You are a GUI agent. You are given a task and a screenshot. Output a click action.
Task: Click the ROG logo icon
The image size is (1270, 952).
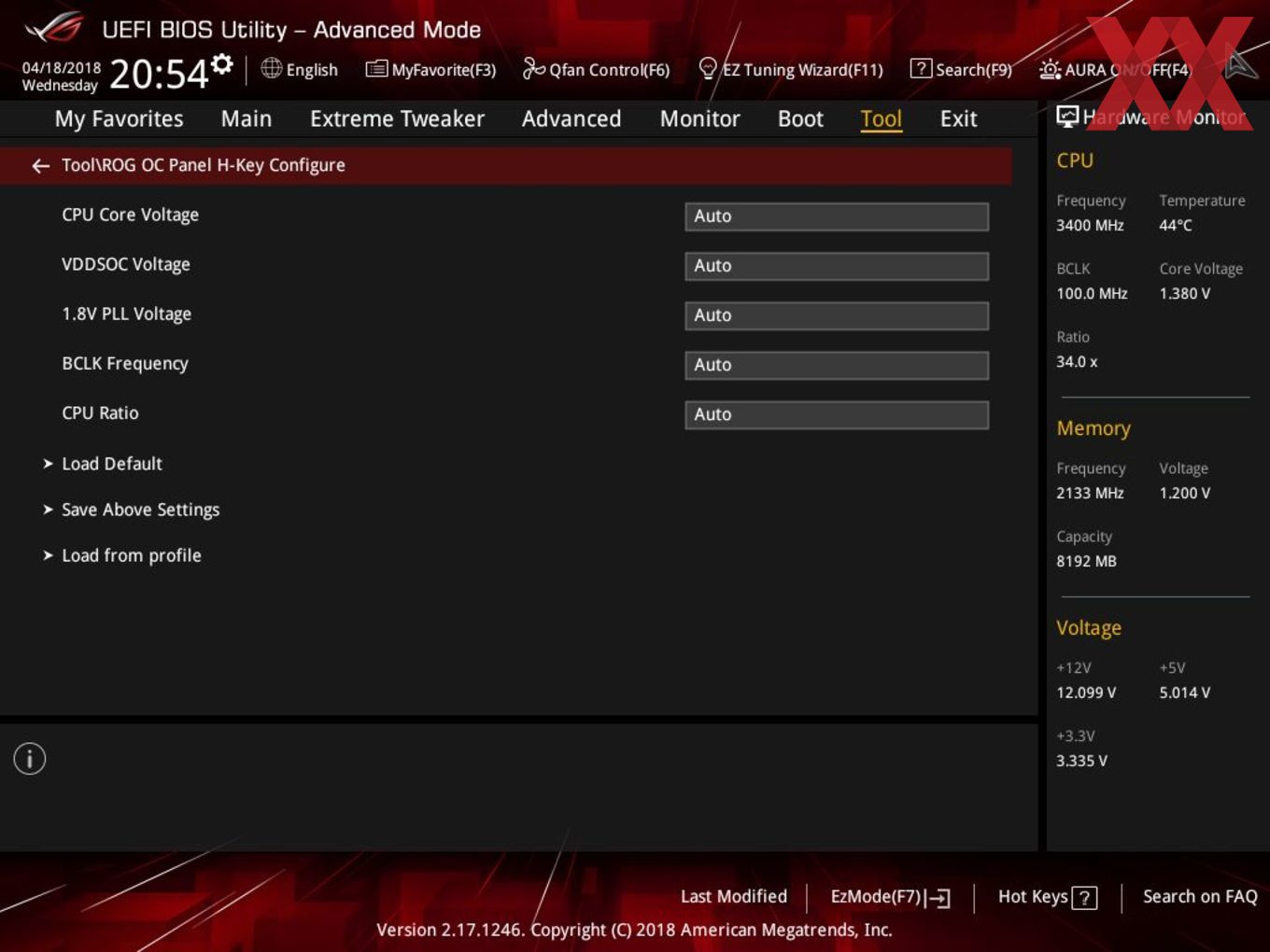[54, 28]
